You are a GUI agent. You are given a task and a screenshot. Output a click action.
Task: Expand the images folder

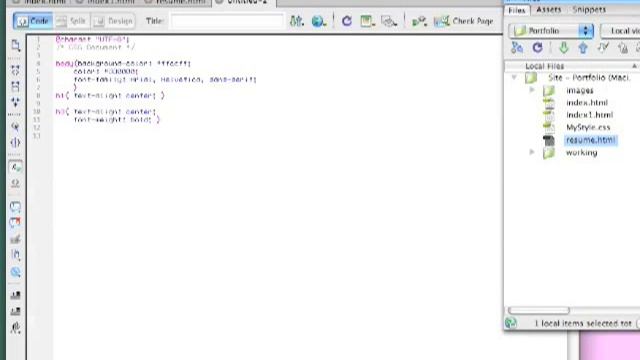point(532,89)
